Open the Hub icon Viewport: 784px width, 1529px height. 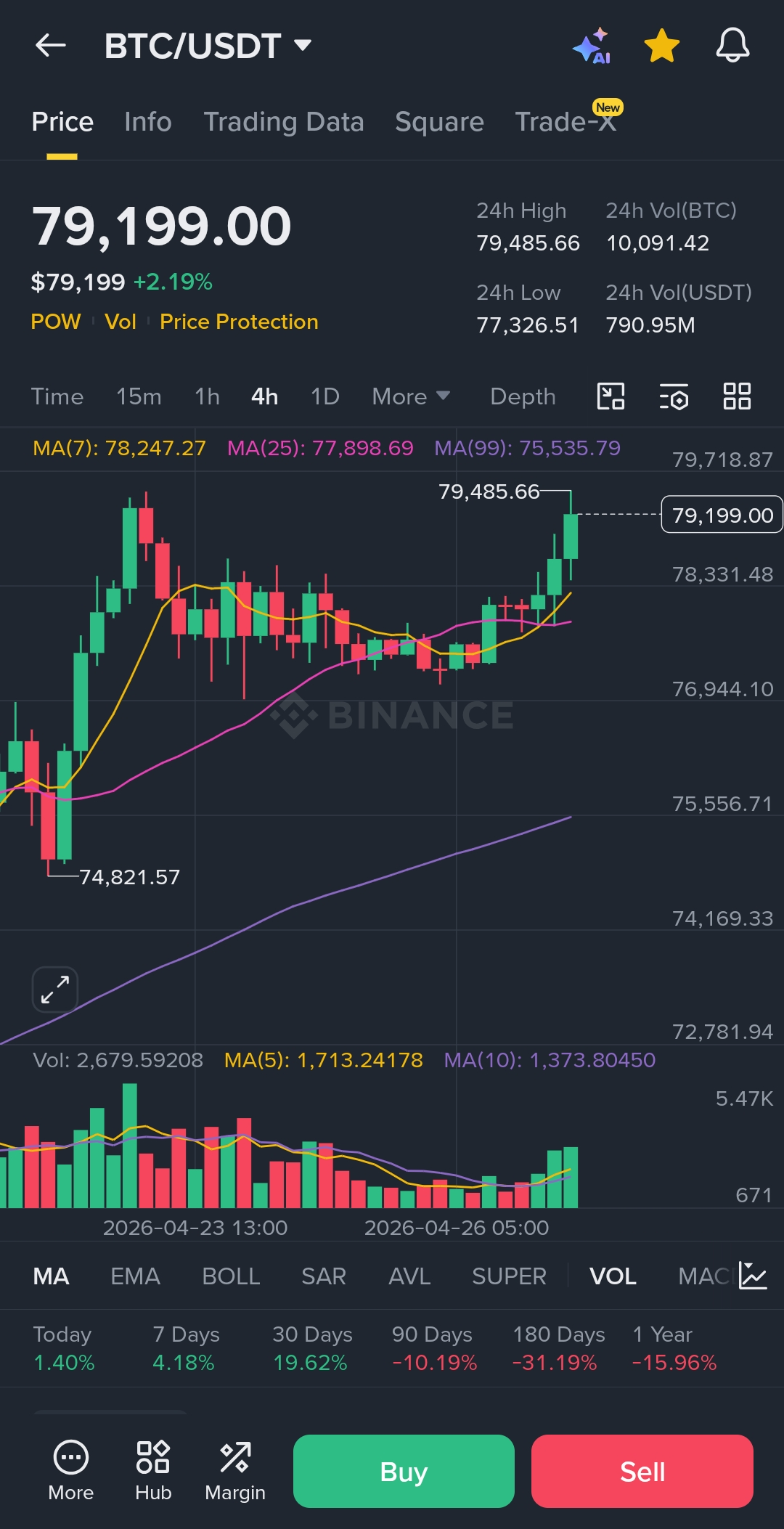click(x=153, y=1470)
